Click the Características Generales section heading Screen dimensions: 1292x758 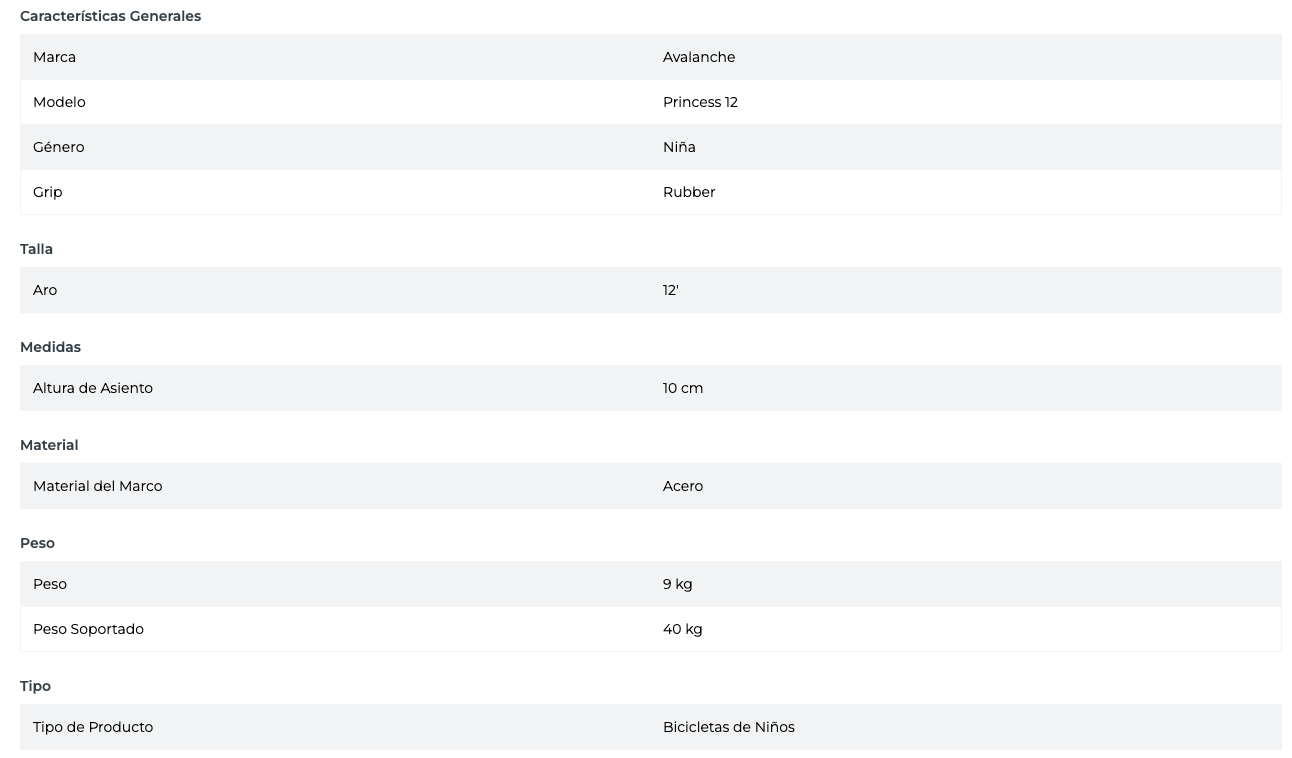pos(110,16)
